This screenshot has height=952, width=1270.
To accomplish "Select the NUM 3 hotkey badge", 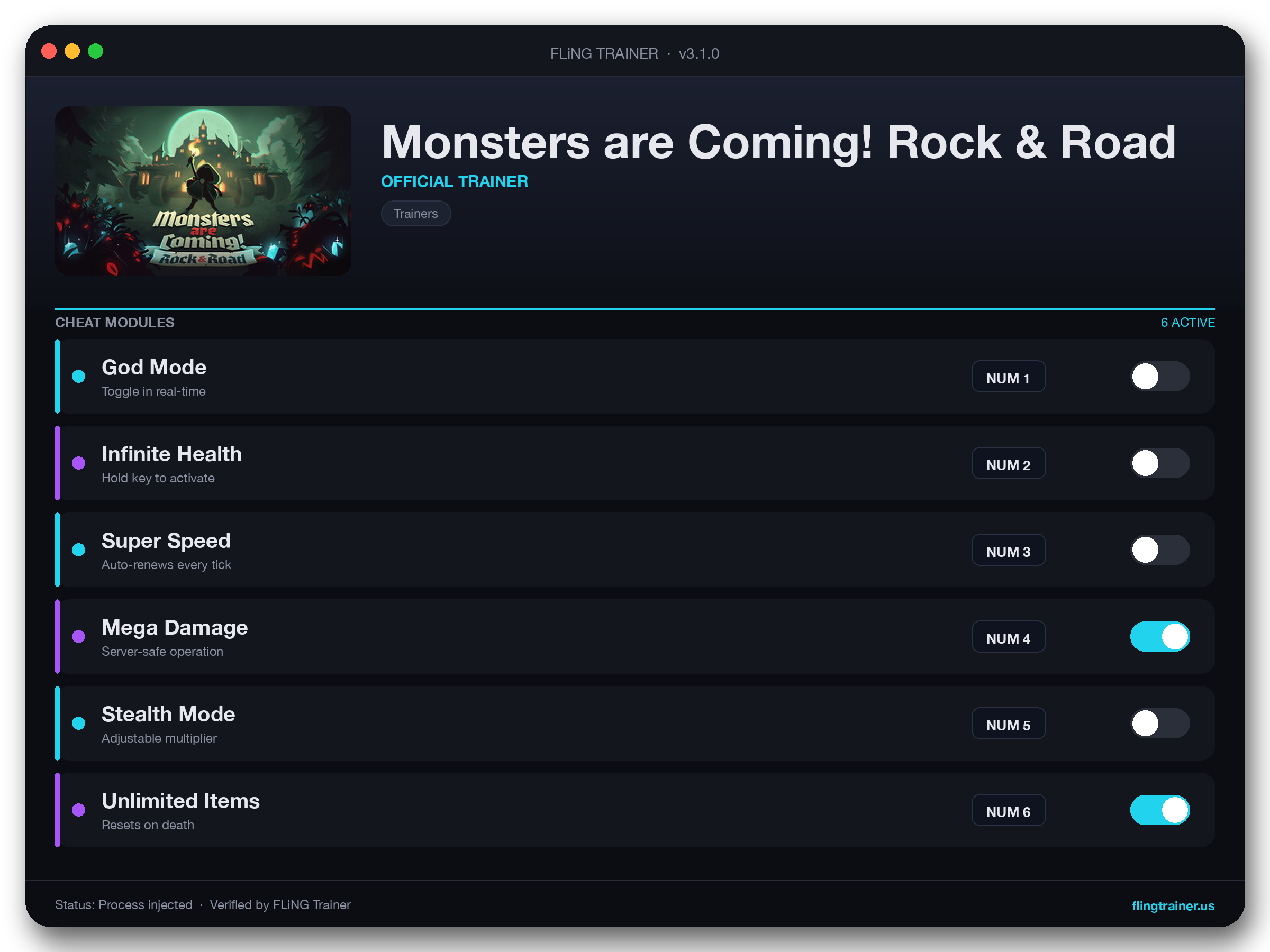I will click(x=1008, y=550).
